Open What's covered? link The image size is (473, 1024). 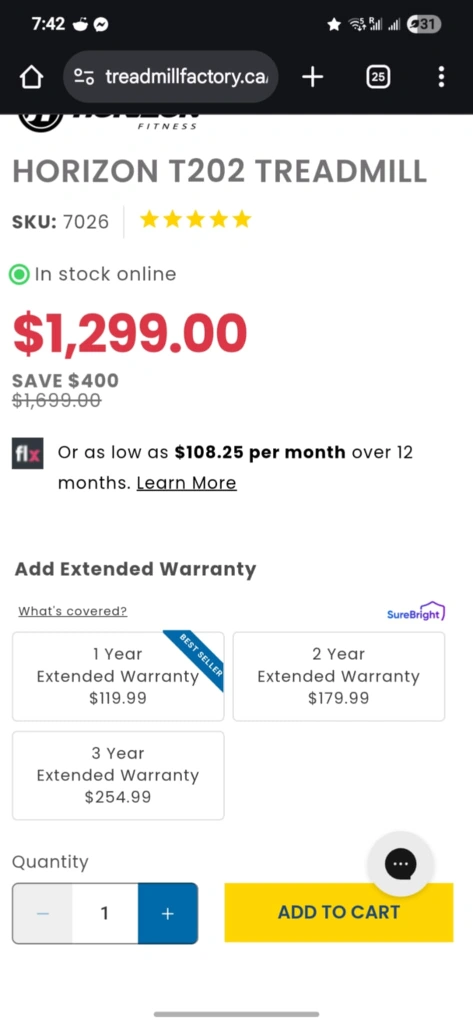point(73,611)
